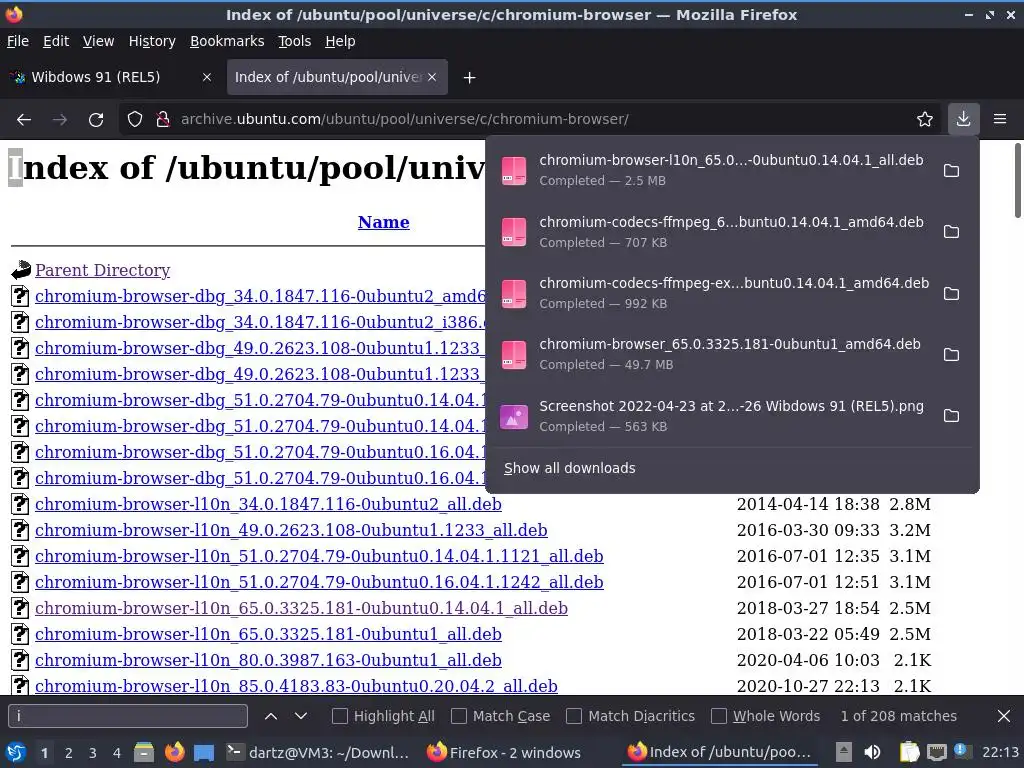Enable the Match Case checkbox
The image size is (1024, 768).
pyautogui.click(x=459, y=716)
